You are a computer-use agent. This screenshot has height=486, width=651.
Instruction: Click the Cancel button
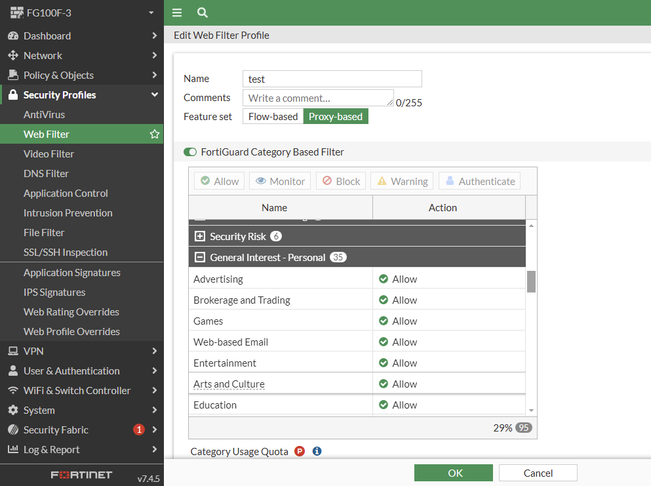[538, 473]
